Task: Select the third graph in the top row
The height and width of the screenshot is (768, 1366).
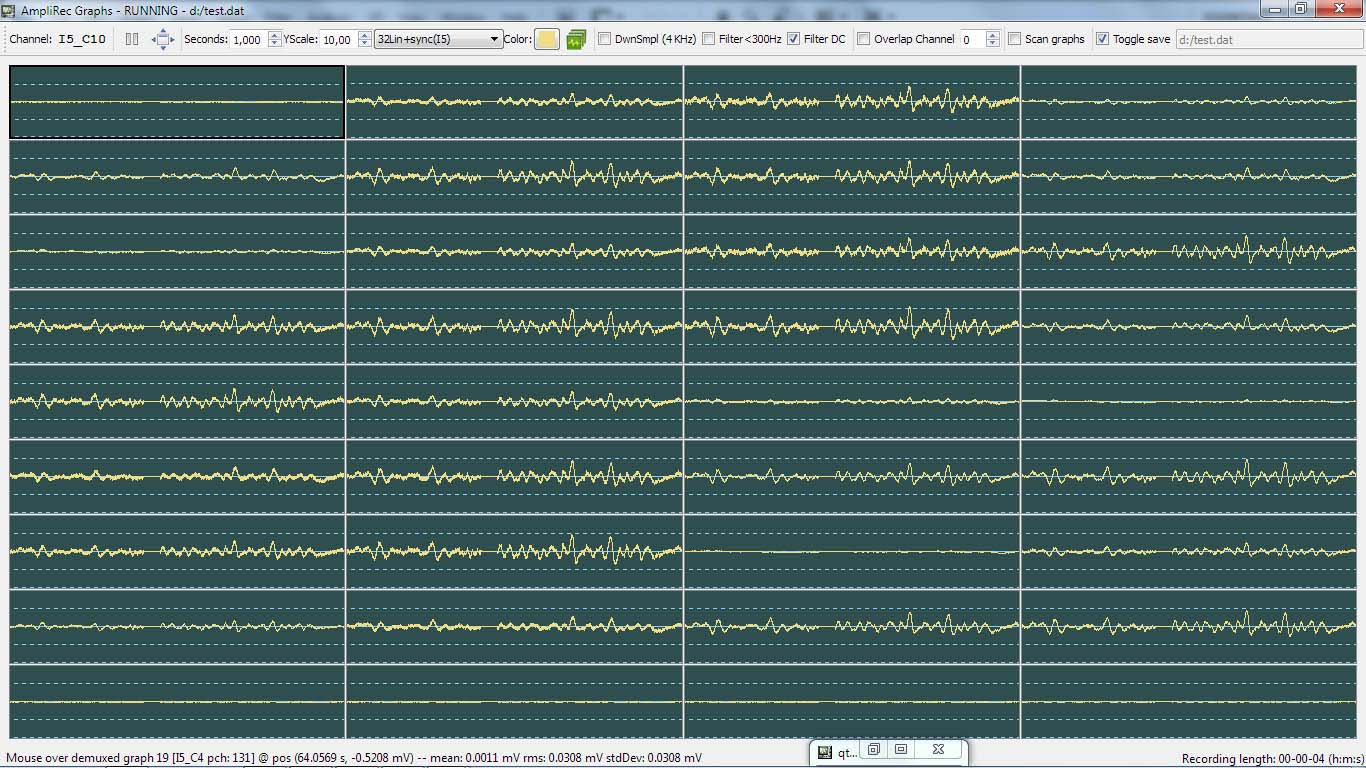Action: coord(852,102)
